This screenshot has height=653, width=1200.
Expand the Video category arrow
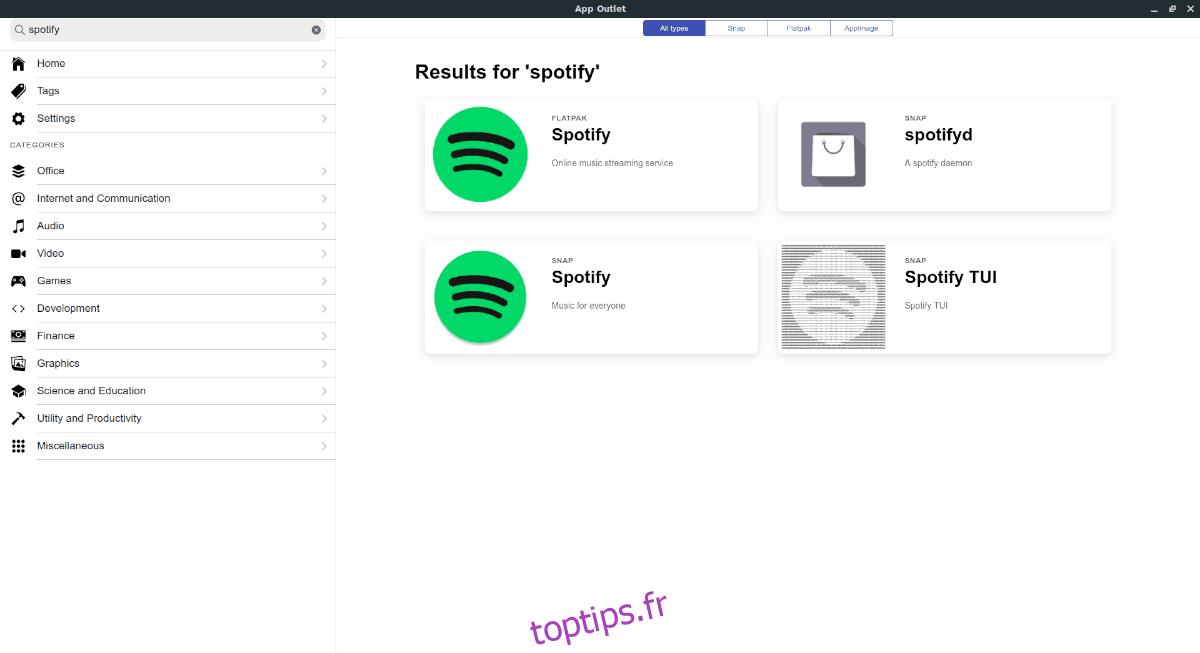[324, 253]
